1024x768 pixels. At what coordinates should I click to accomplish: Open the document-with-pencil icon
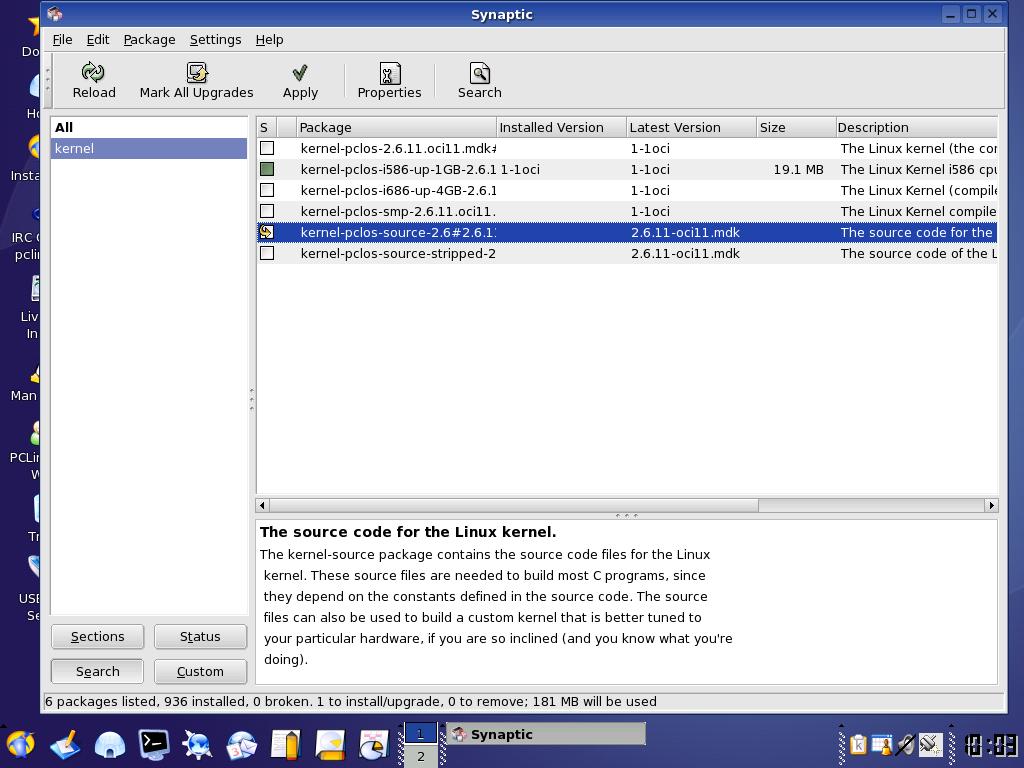click(x=286, y=744)
